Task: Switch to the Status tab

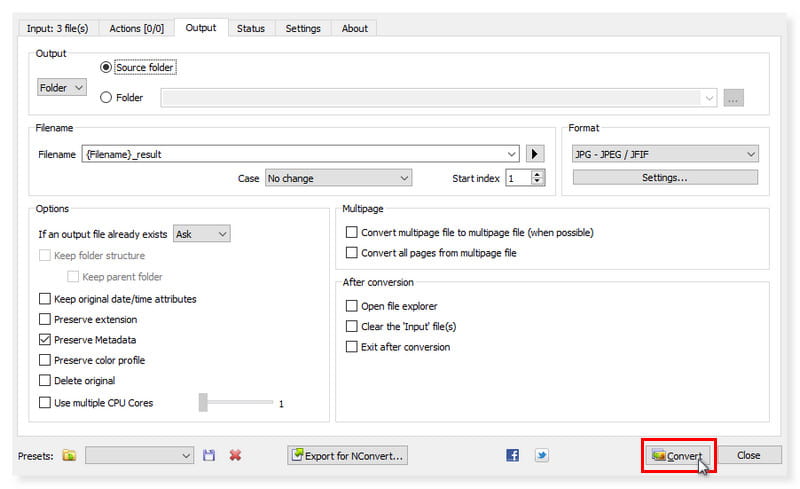Action: coord(250,28)
